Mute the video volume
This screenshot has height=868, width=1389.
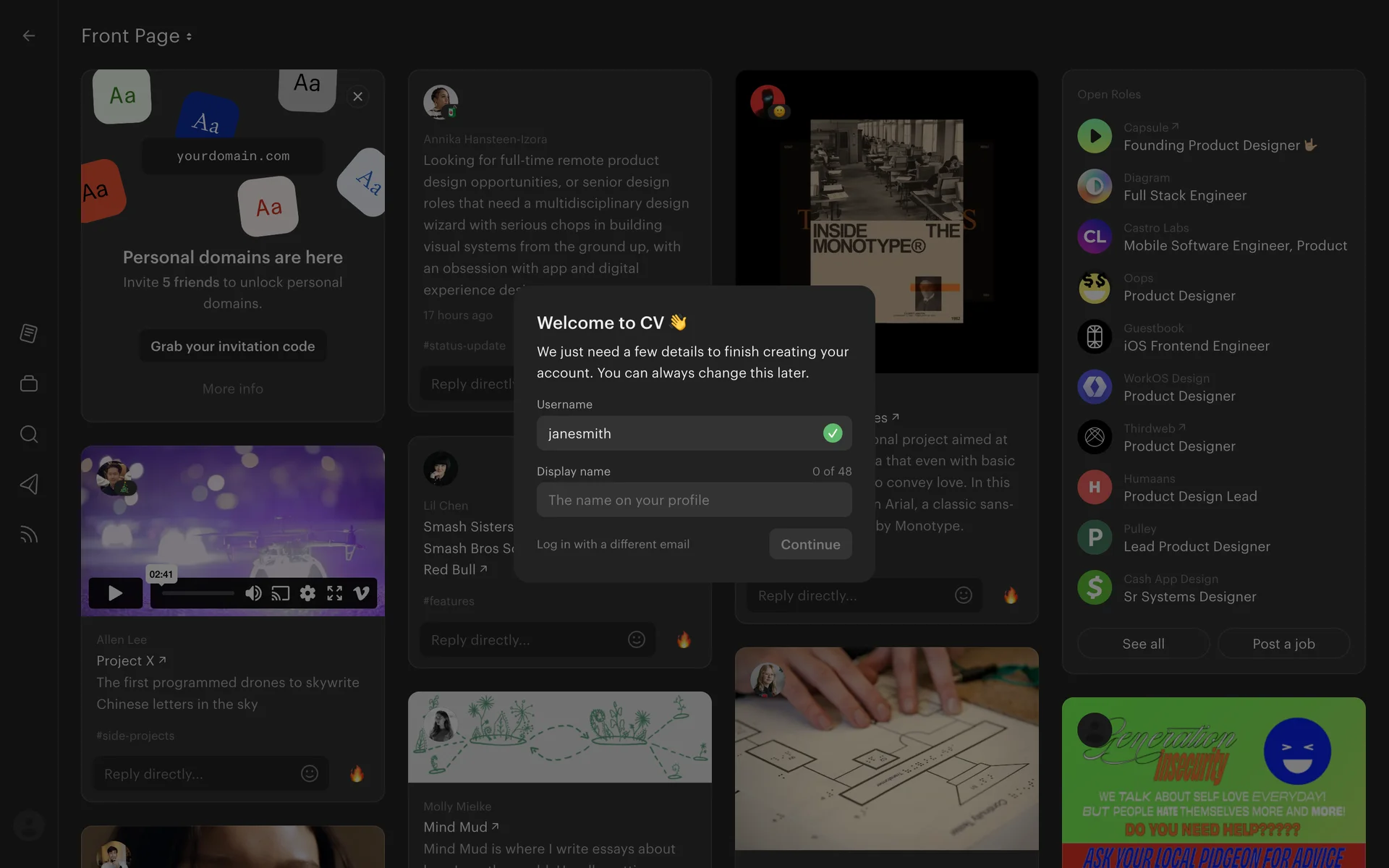click(x=253, y=594)
